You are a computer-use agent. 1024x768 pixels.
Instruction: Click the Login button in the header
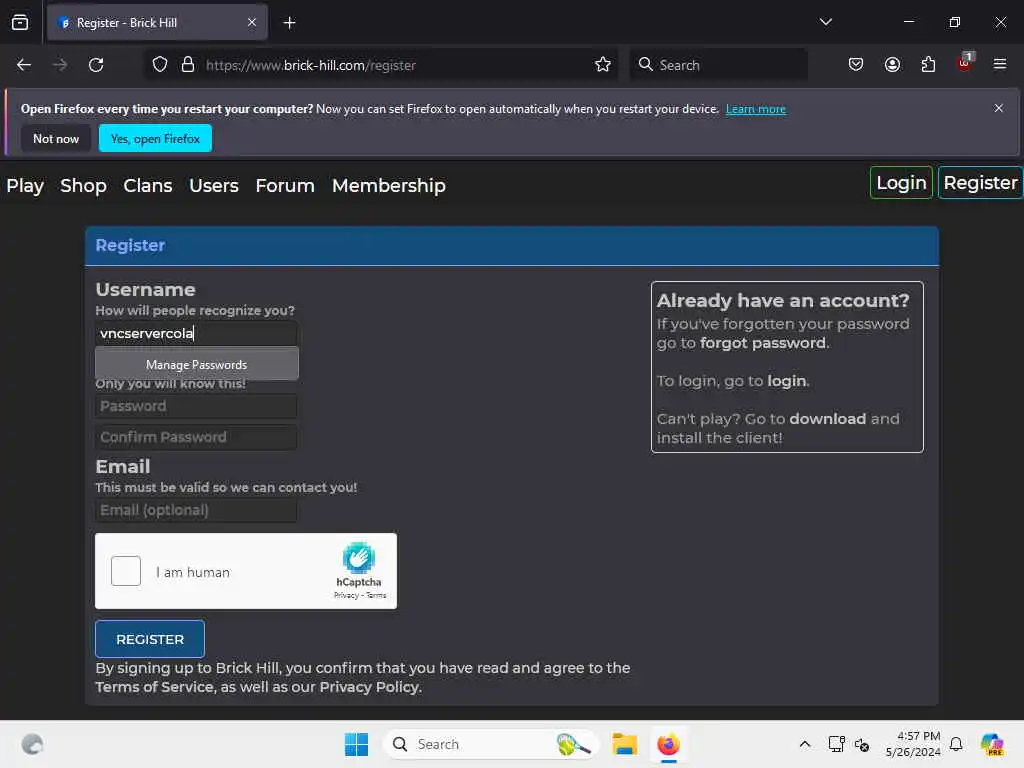point(901,183)
